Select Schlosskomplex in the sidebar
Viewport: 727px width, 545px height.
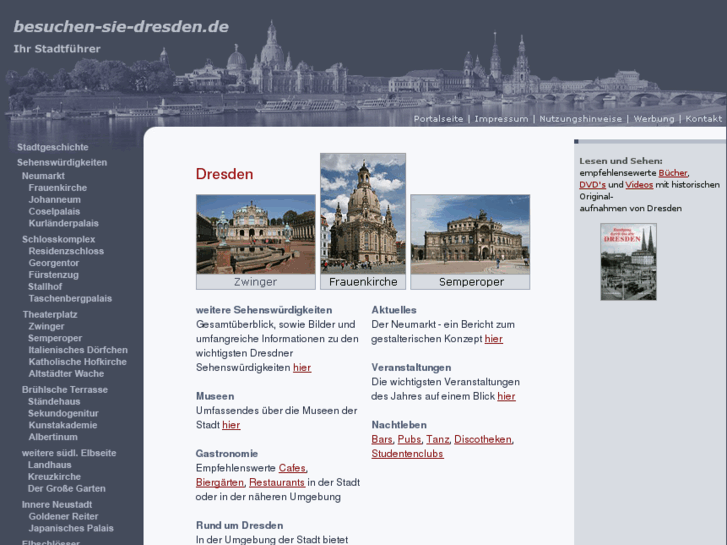pos(58,239)
